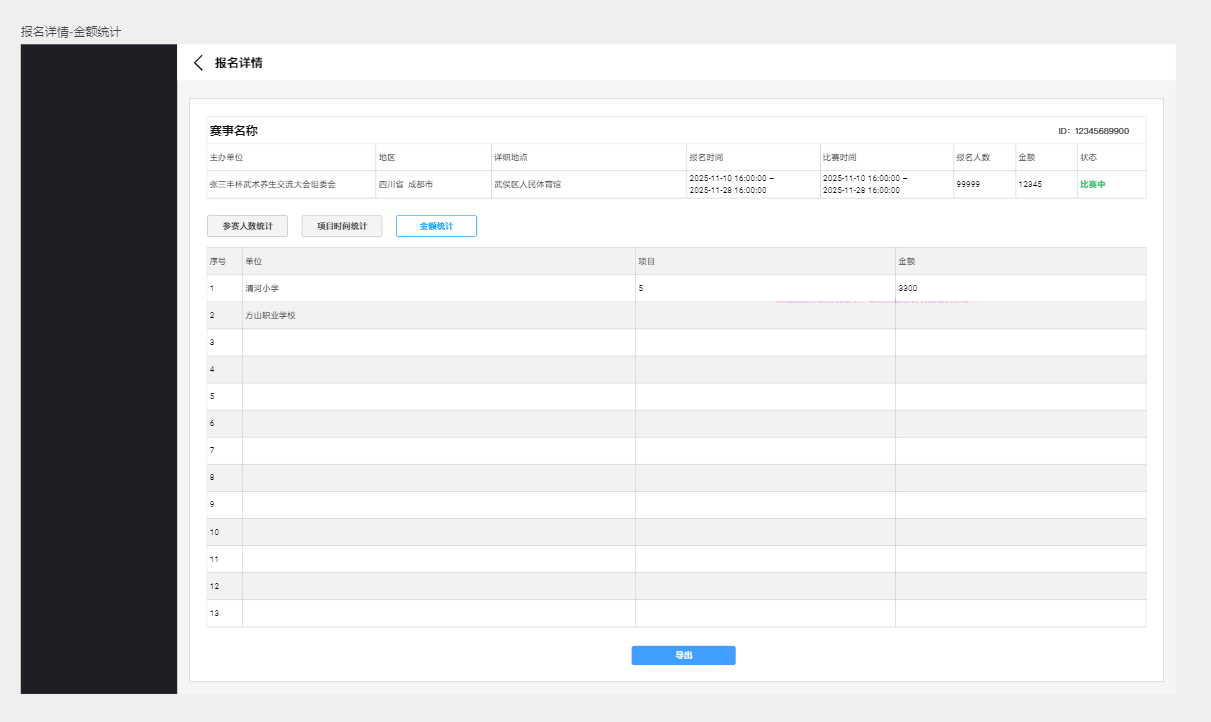Switch to 项目时间统计 tab
This screenshot has width=1211, height=722.
point(342,226)
